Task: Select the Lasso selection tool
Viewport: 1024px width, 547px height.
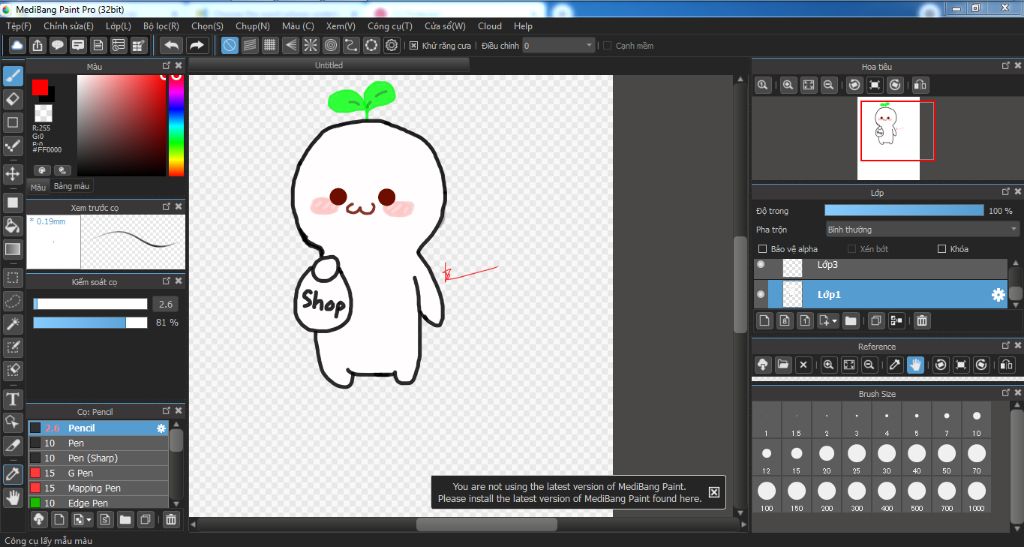Action: pyautogui.click(x=12, y=301)
